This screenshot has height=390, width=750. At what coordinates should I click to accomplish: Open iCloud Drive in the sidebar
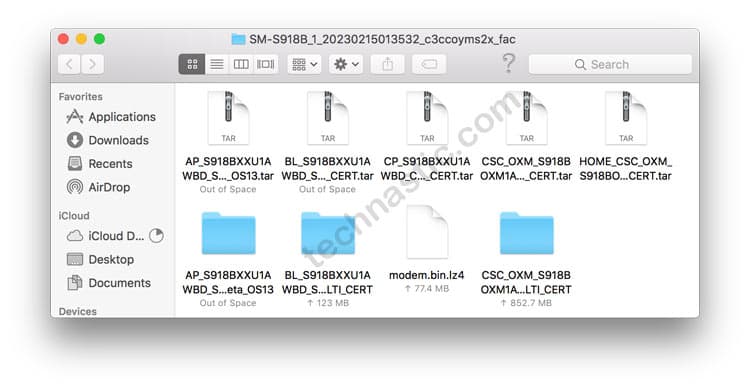(x=105, y=236)
